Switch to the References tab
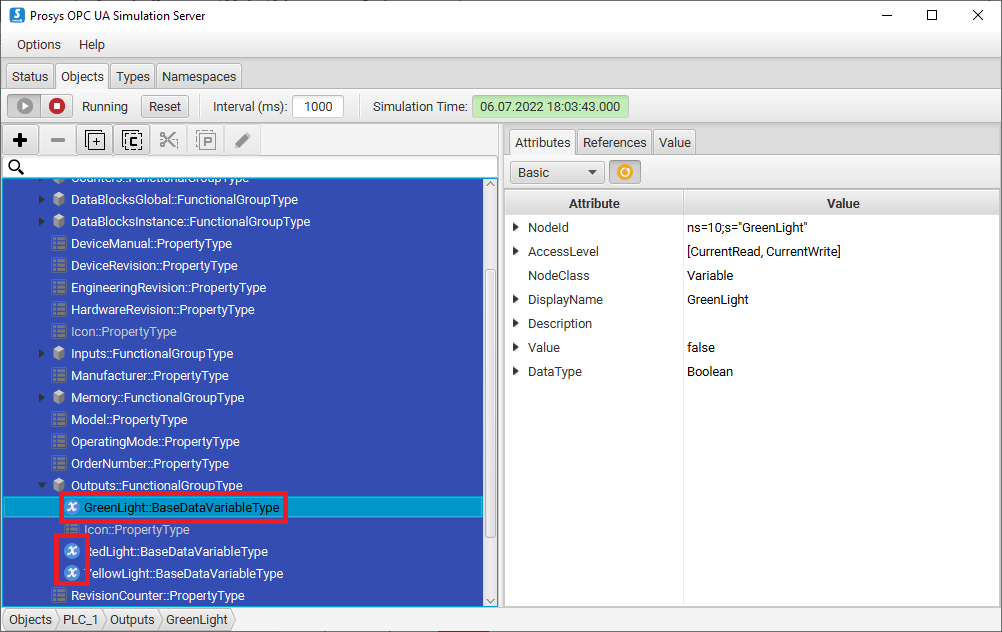 click(615, 142)
